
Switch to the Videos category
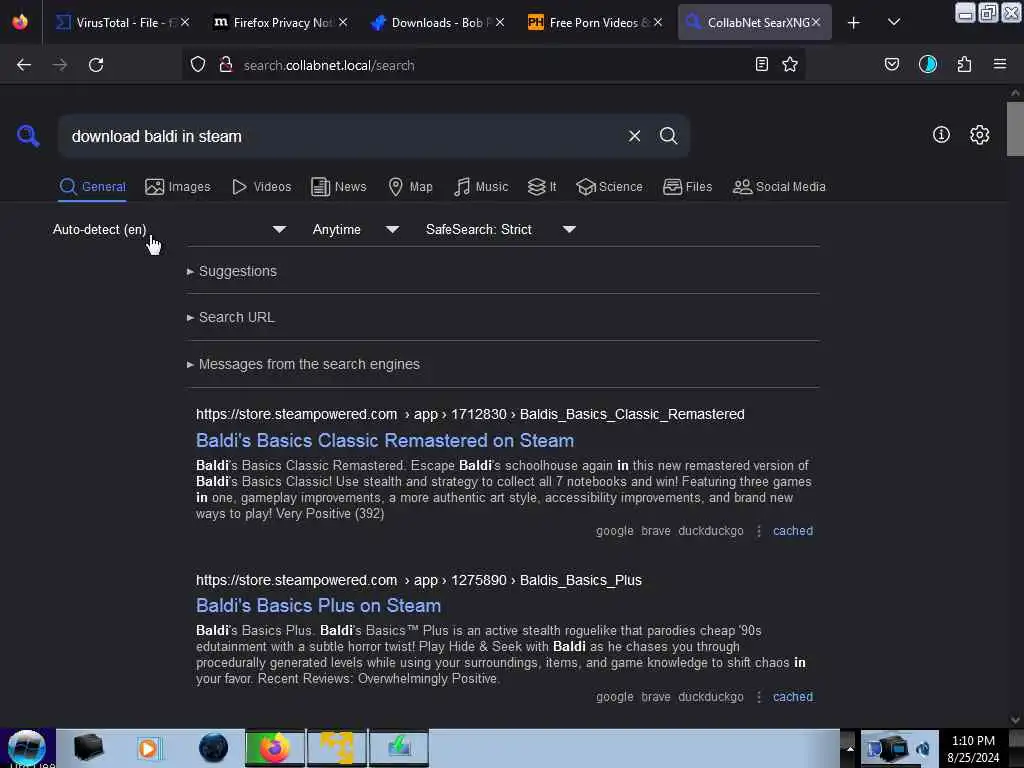click(x=261, y=187)
